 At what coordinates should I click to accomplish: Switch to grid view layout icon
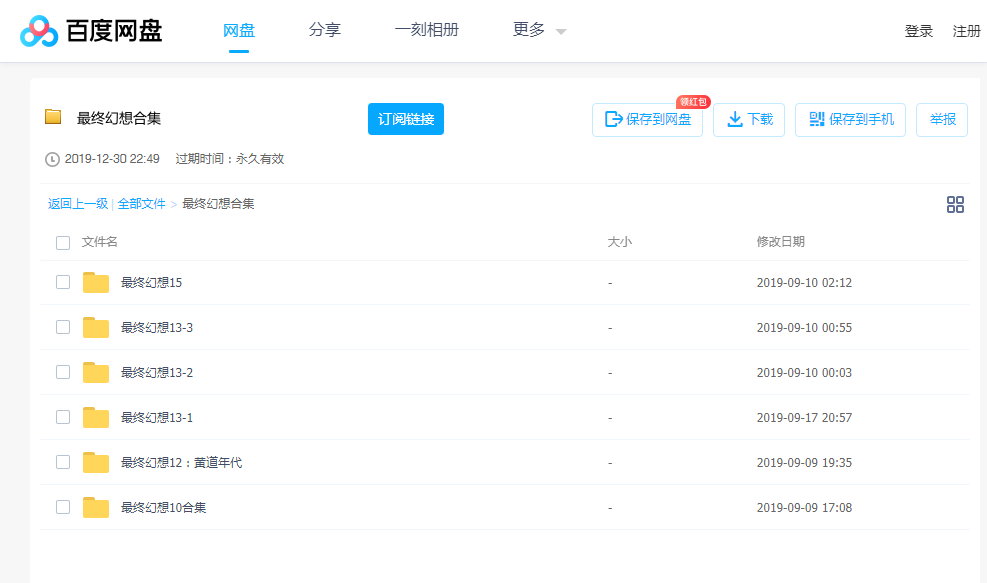coord(955,204)
